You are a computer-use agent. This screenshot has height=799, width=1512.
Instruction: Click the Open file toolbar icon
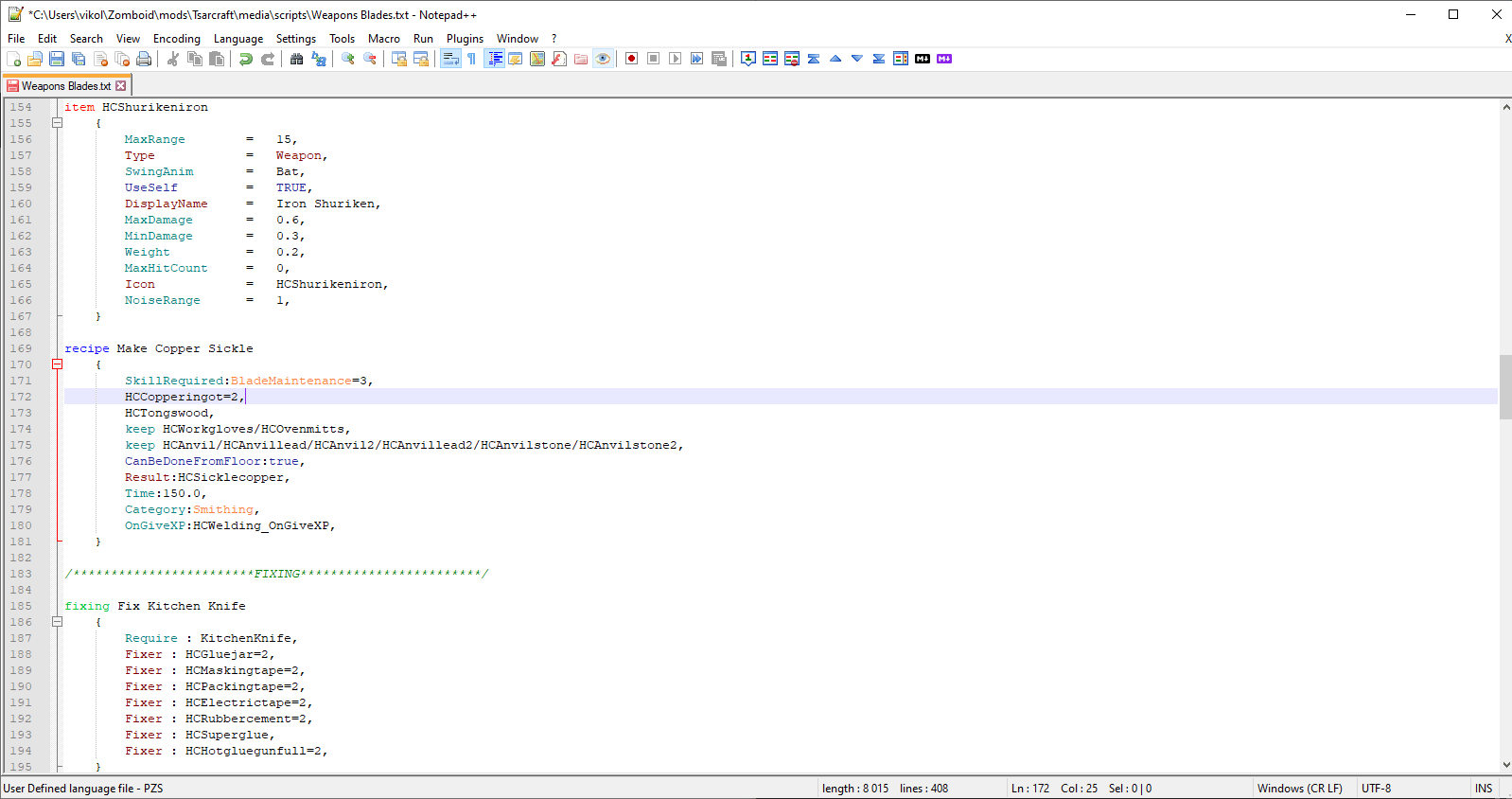[35, 59]
